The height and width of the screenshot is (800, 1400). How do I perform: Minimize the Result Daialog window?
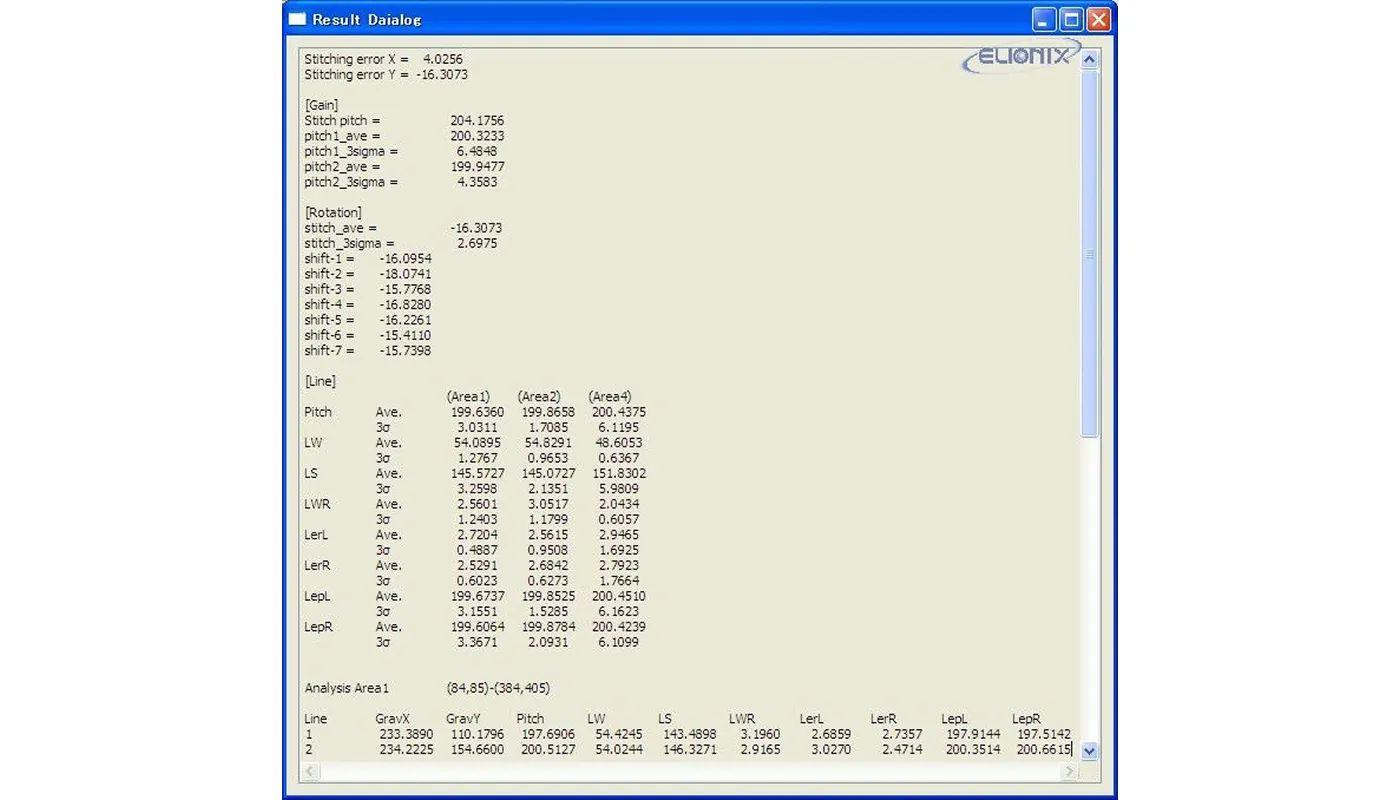(x=1044, y=19)
